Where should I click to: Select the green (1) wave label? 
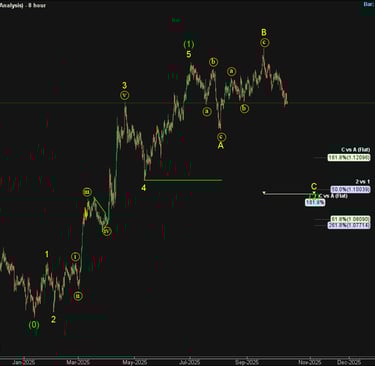point(189,44)
